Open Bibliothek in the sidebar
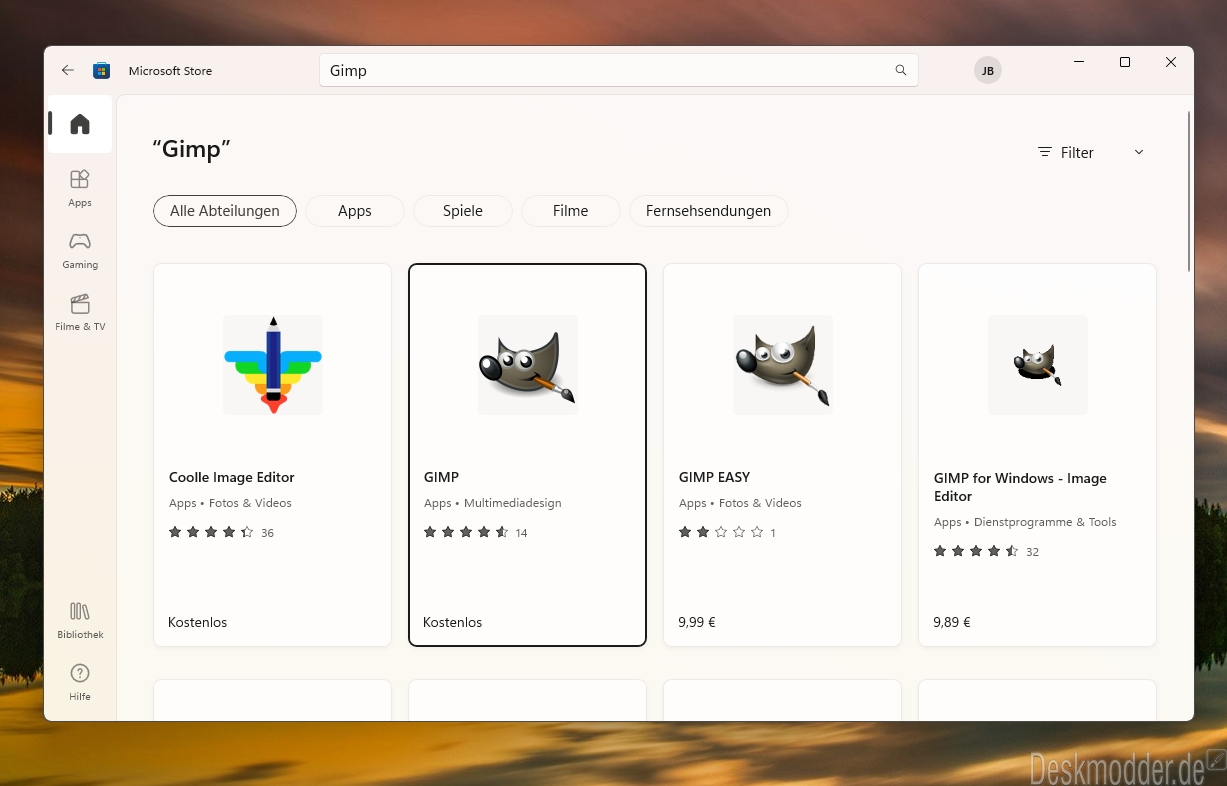The height and width of the screenshot is (786, 1227). point(80,620)
